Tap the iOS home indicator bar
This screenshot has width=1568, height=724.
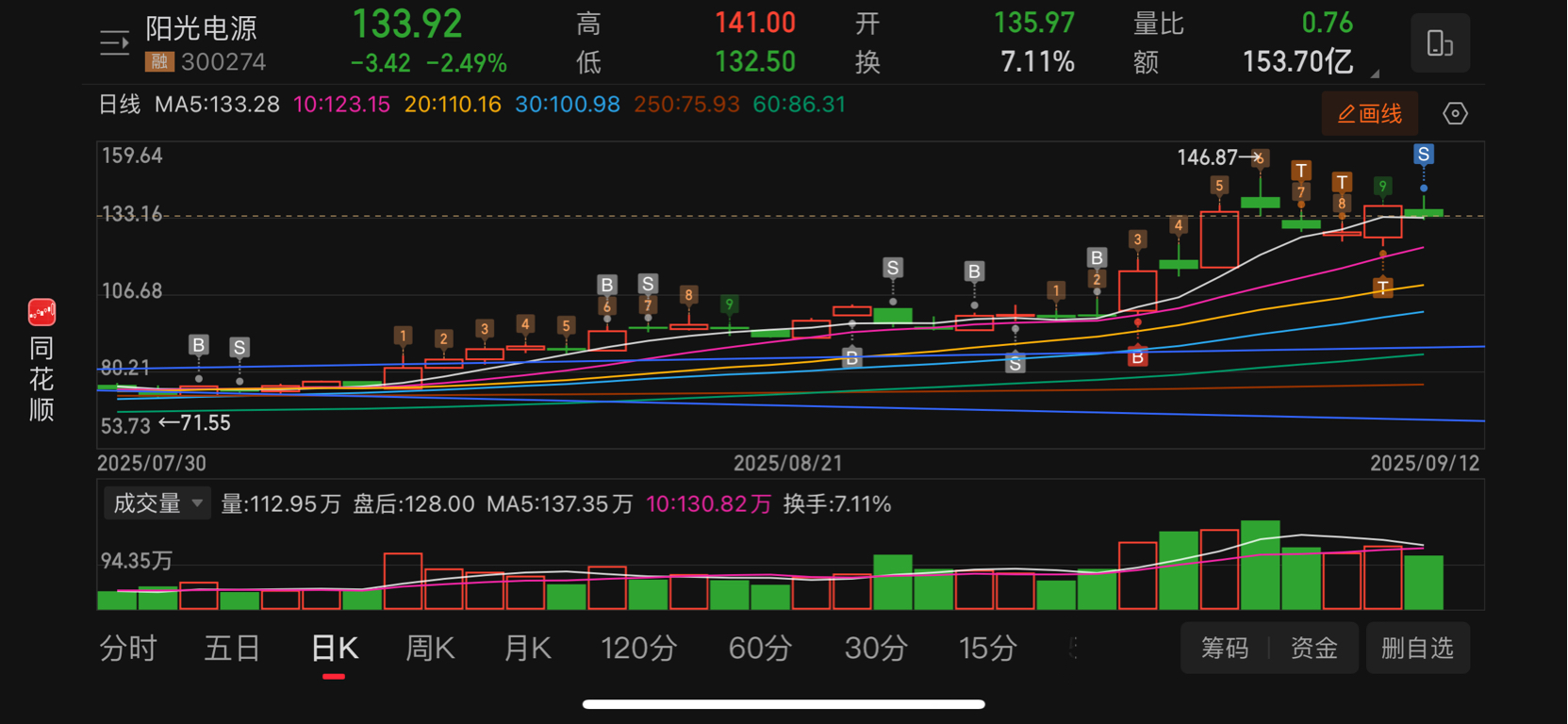[x=784, y=704]
